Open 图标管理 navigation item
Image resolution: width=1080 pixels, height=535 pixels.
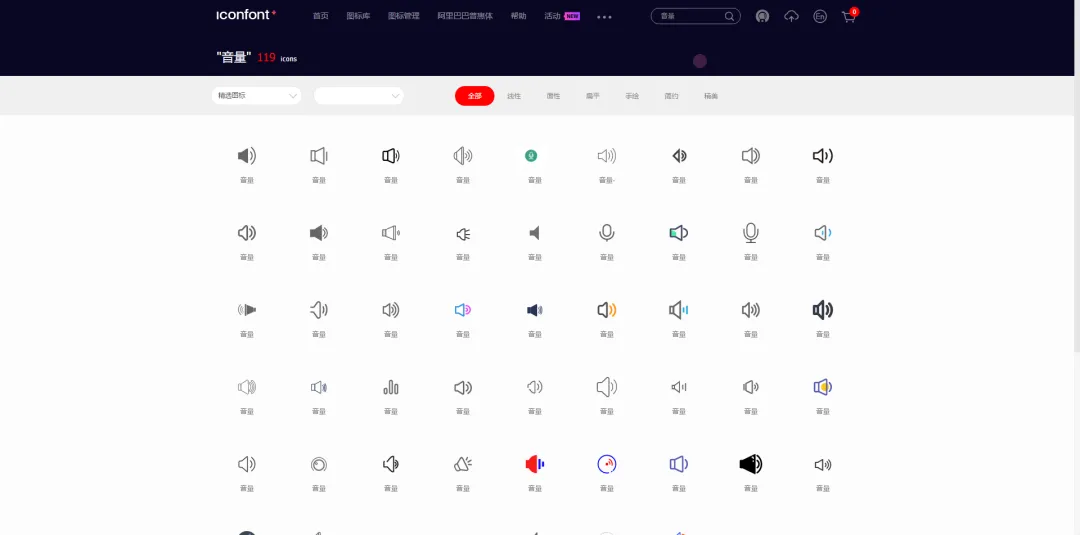(x=404, y=17)
